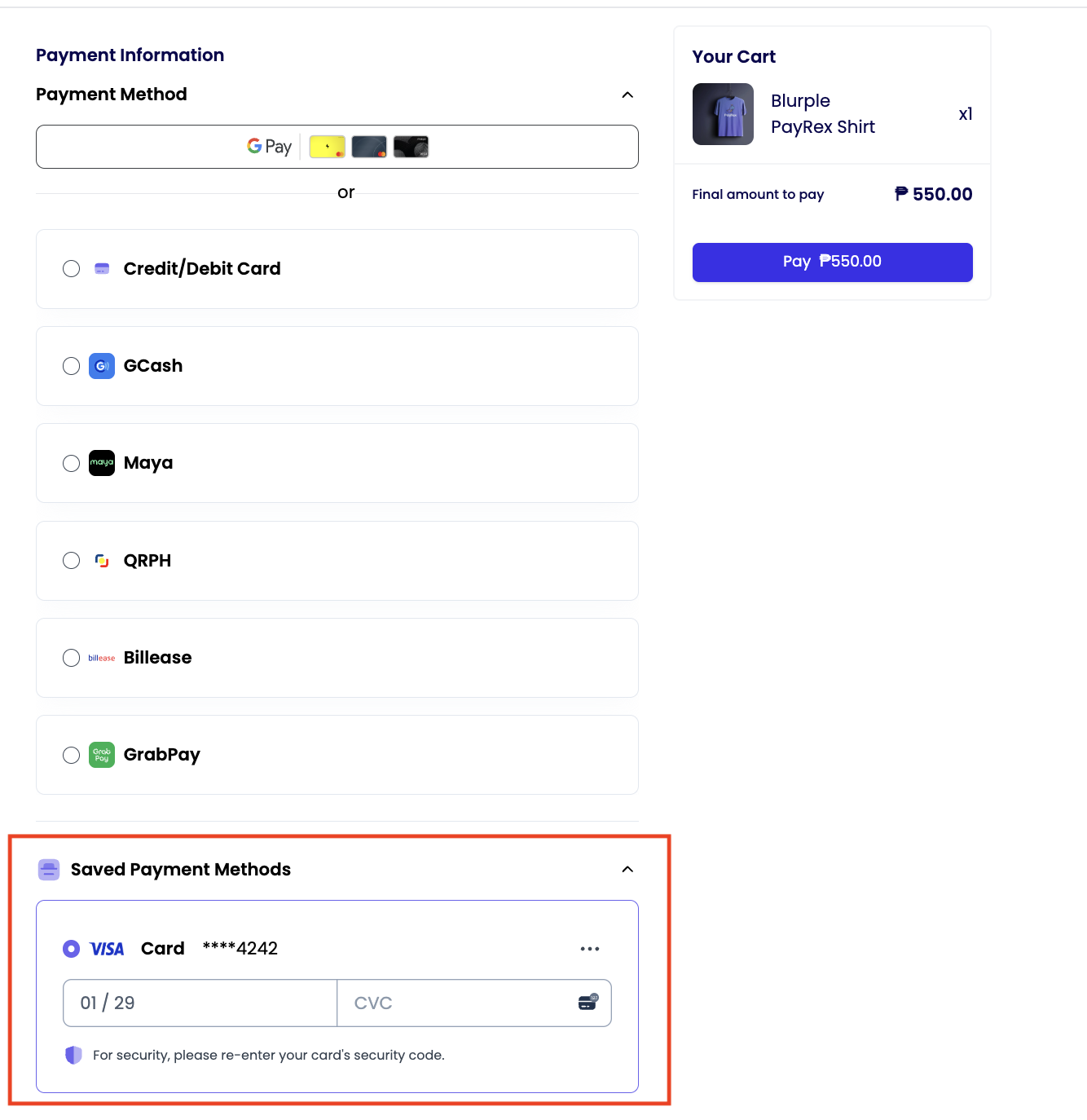This screenshot has width=1087, height=1120.
Task: Click the VISA logo on saved card
Action: [107, 949]
